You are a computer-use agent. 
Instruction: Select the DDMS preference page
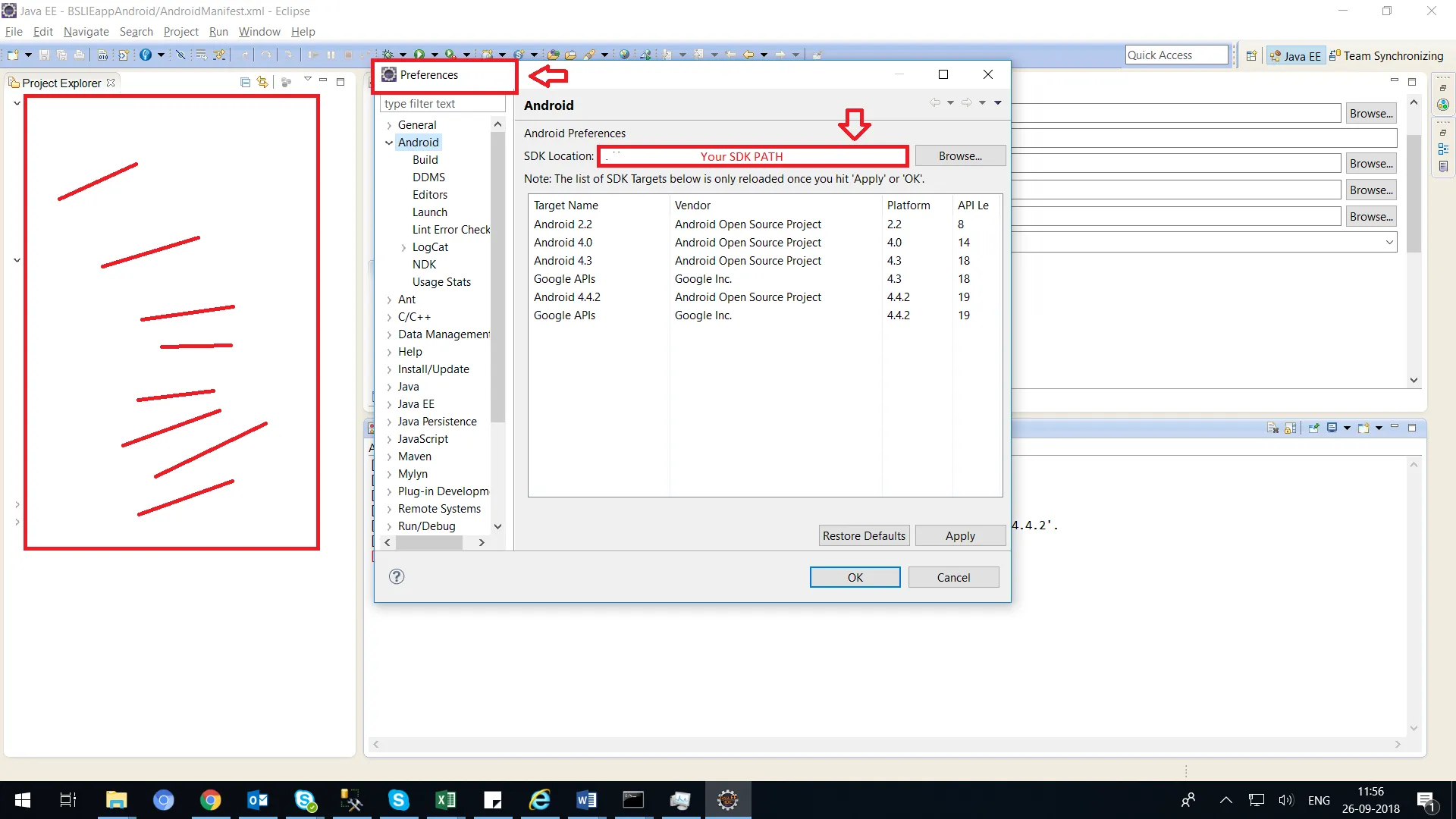[x=428, y=177]
